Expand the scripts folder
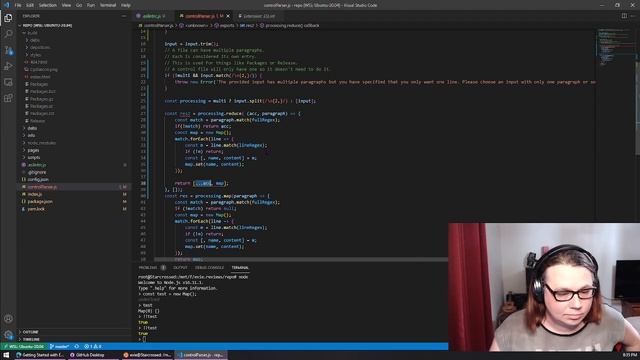The width and height of the screenshot is (640, 360). [x=33, y=158]
